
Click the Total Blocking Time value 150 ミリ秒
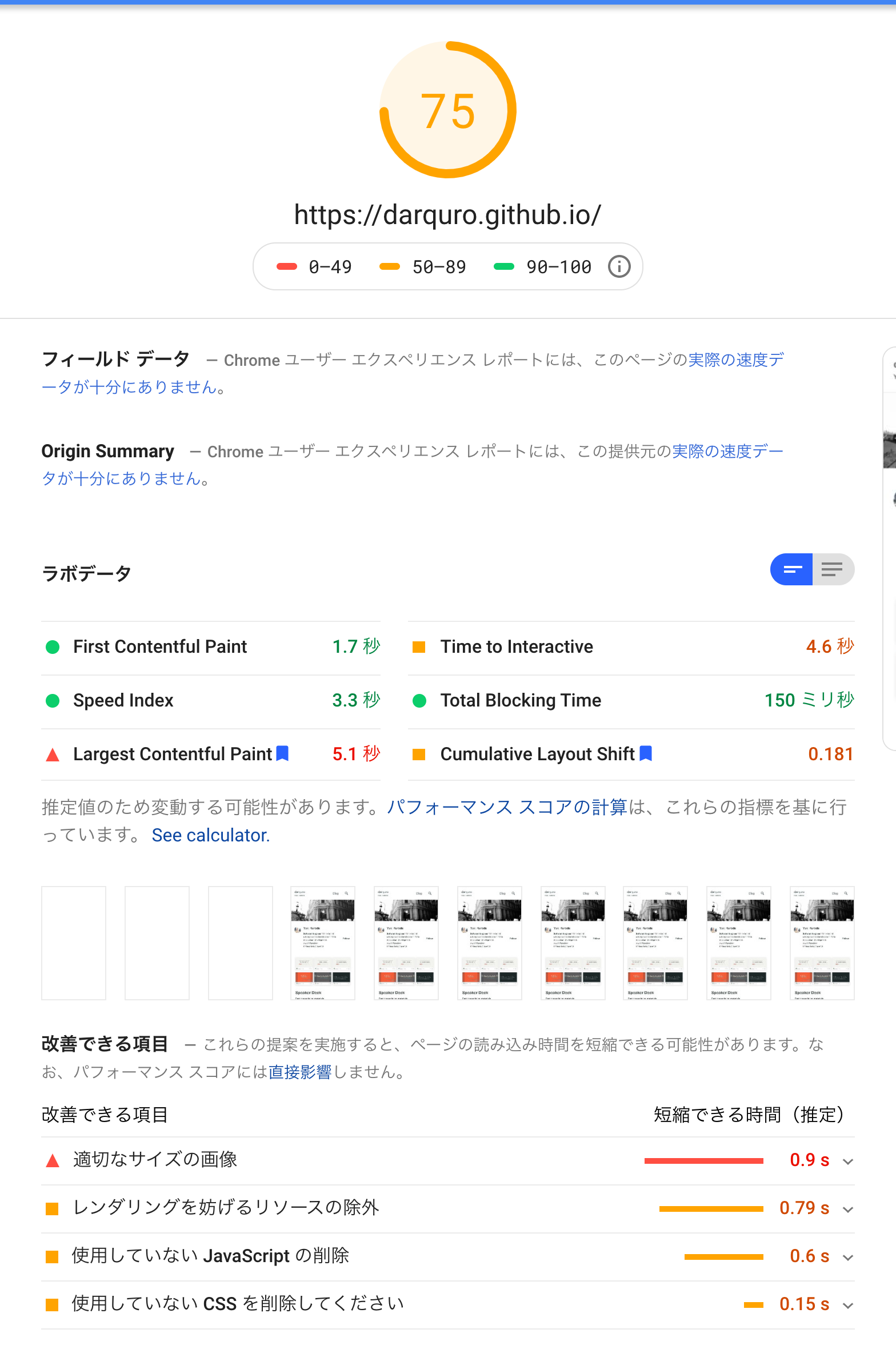809,700
